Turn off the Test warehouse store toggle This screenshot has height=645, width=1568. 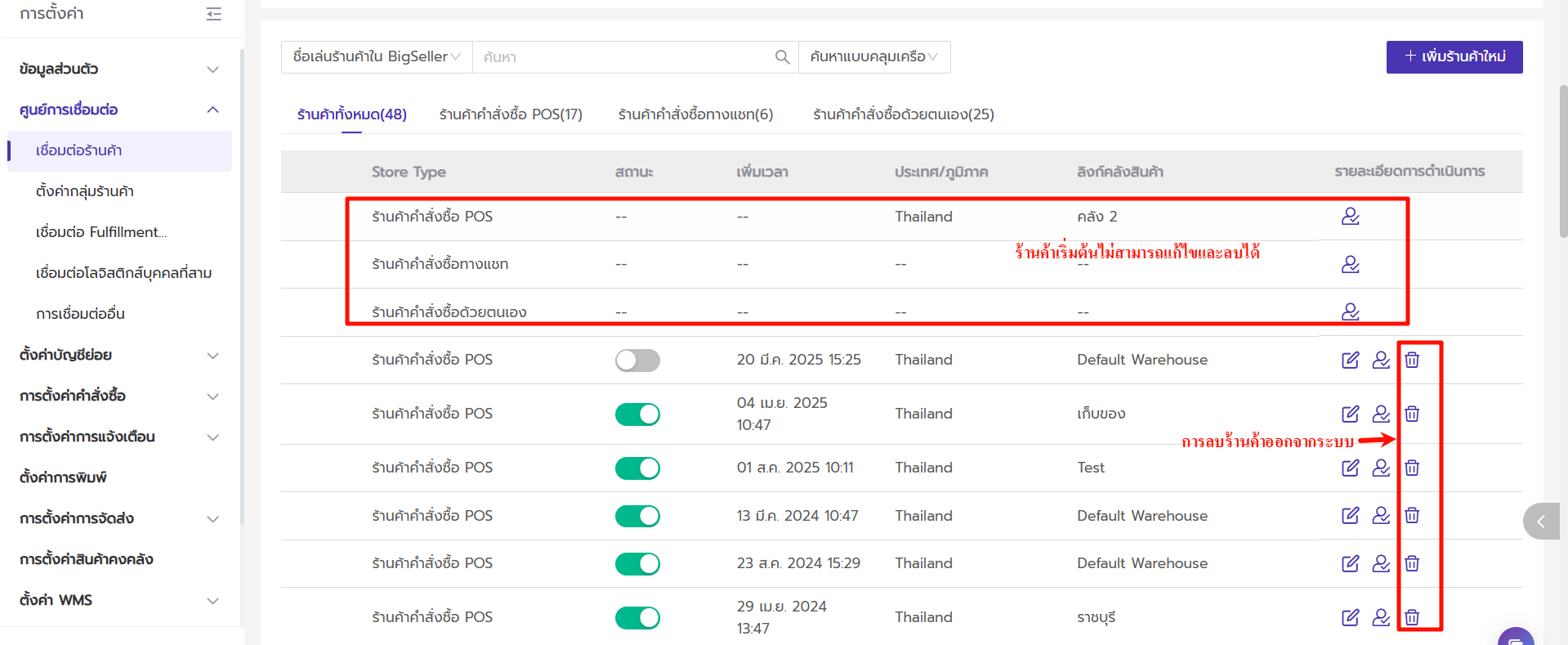[x=637, y=468]
